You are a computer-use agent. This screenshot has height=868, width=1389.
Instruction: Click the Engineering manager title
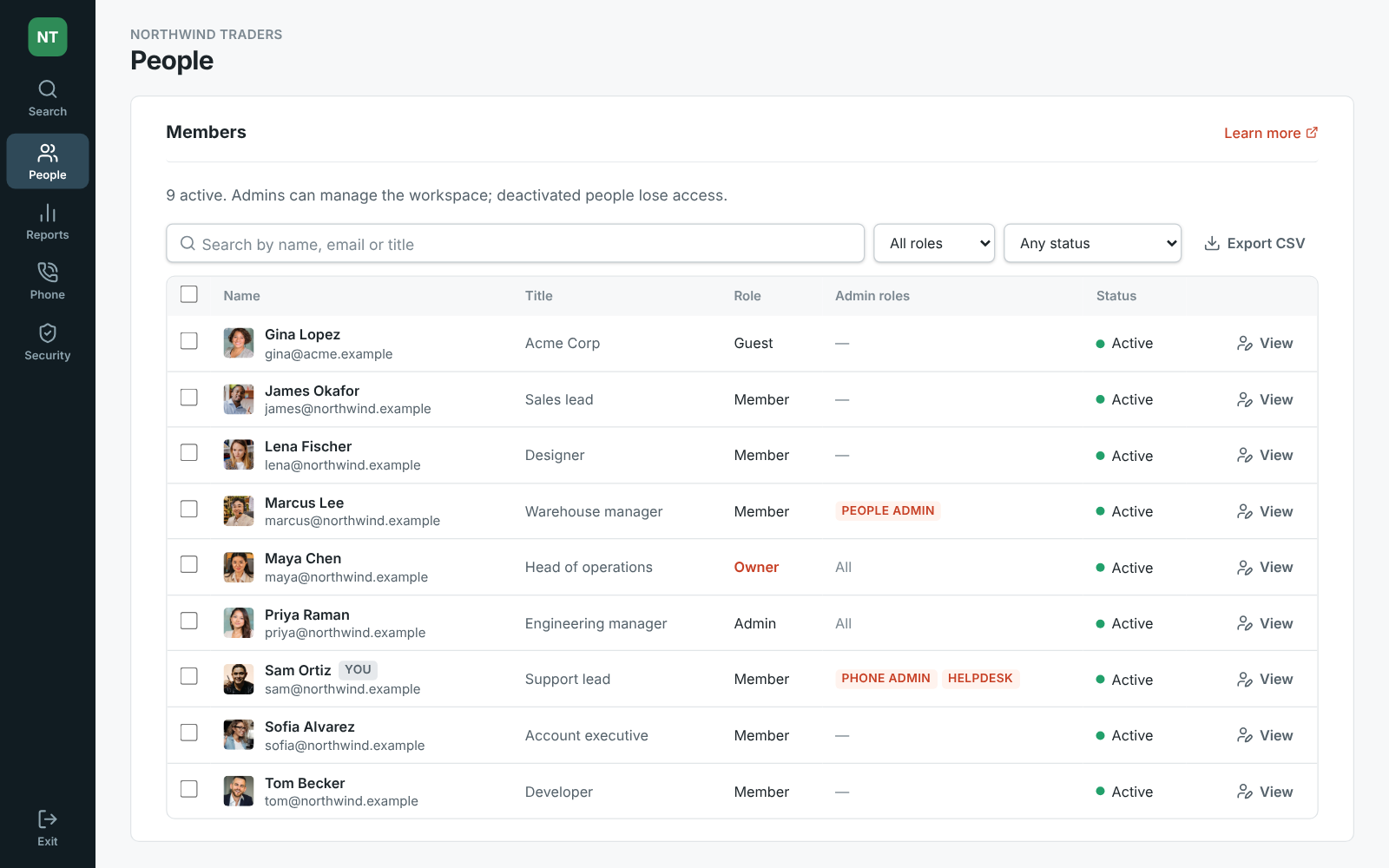click(596, 624)
